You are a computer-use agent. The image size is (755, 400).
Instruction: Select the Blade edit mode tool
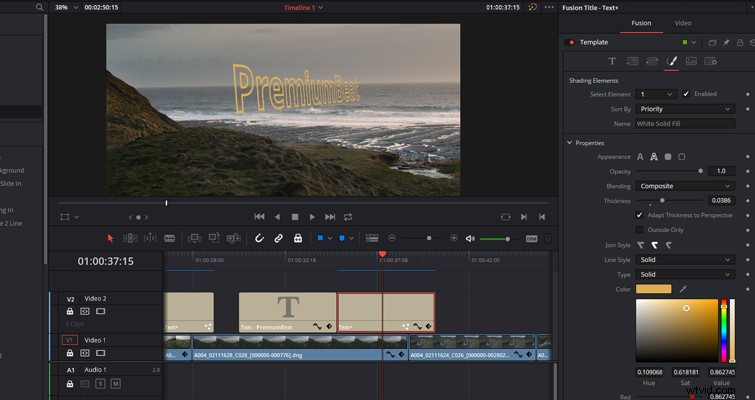pos(169,238)
